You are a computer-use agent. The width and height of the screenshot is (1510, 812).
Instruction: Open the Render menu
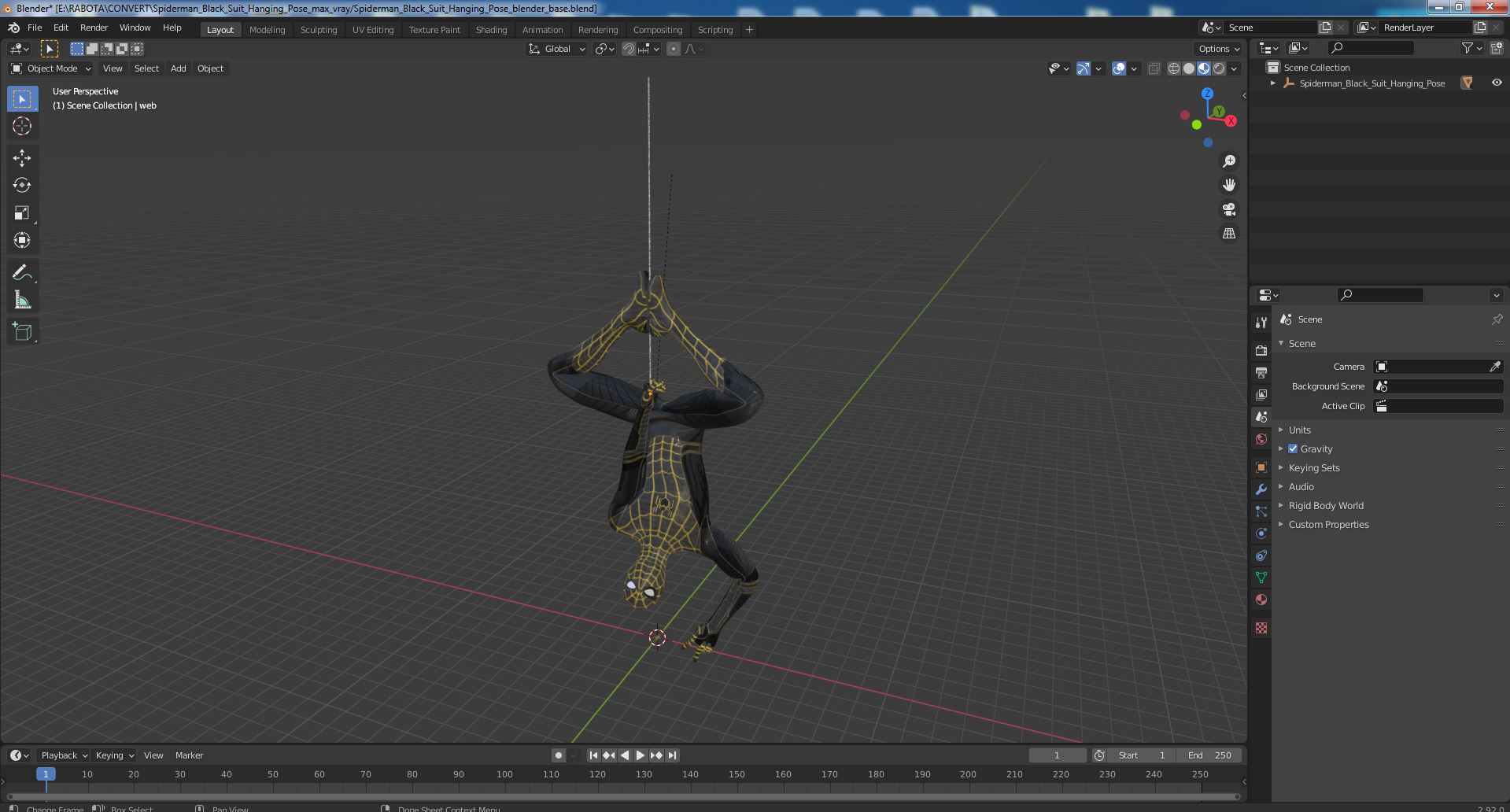tap(94, 28)
